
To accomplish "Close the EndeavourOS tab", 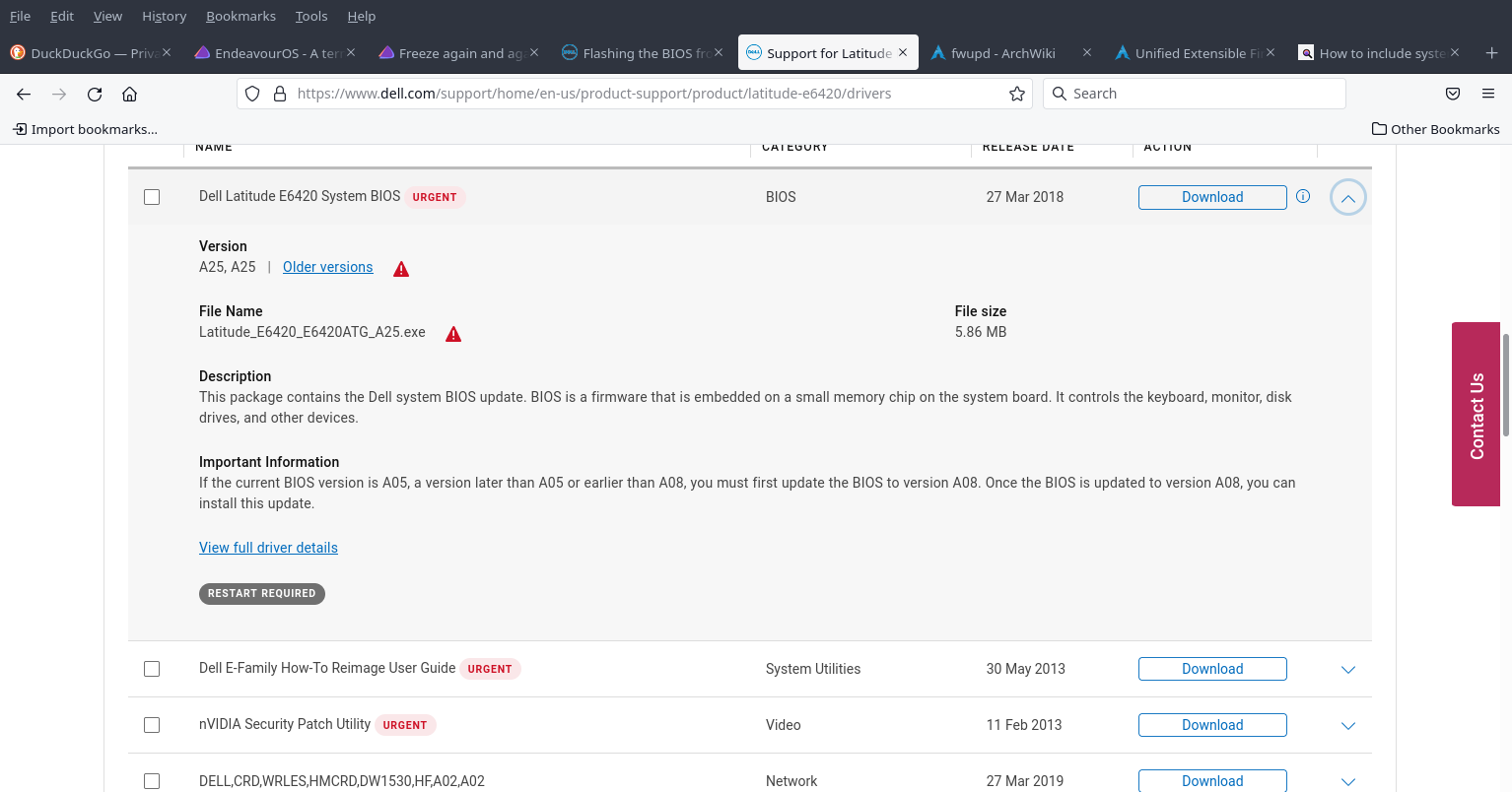I will click(351, 52).
